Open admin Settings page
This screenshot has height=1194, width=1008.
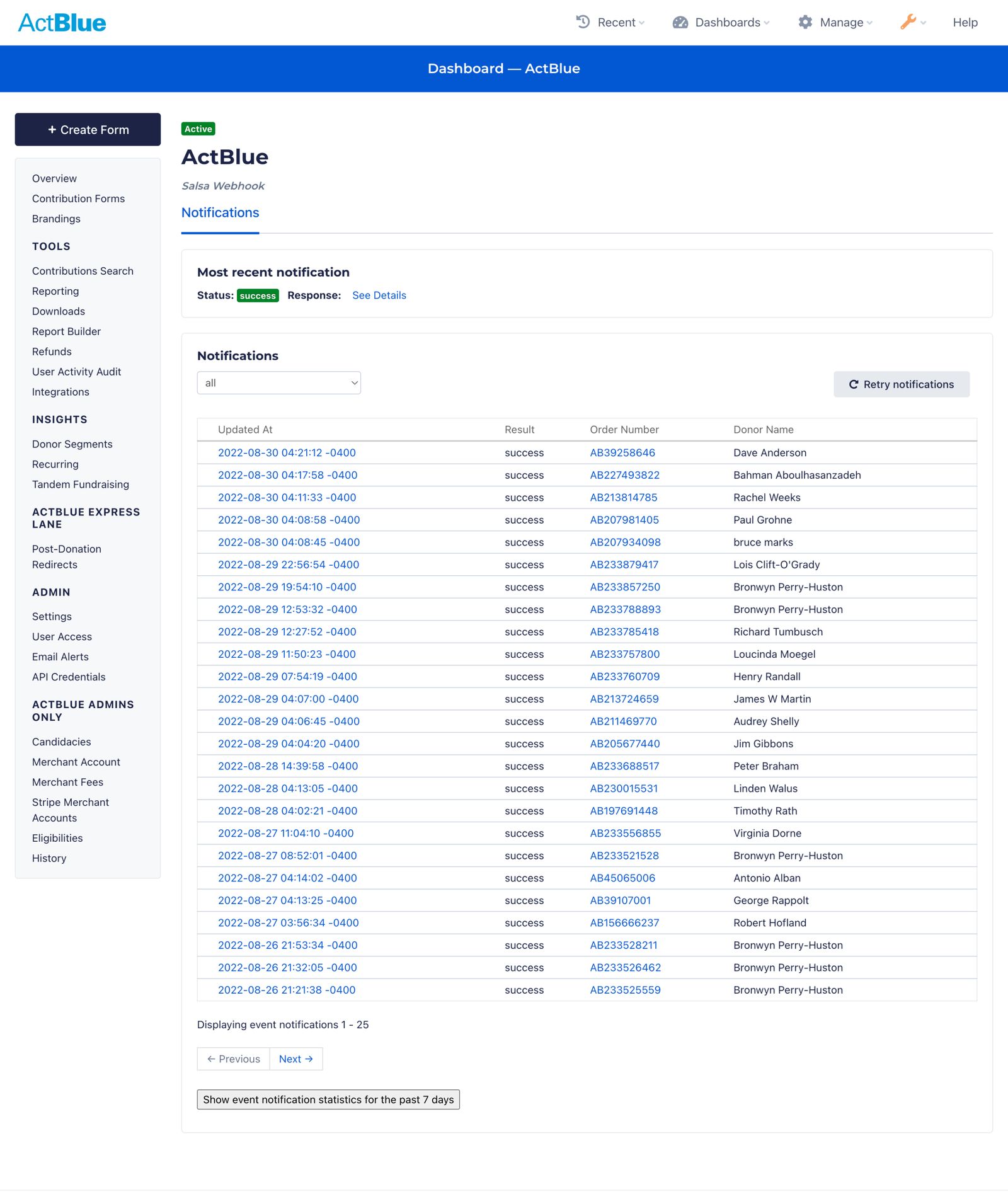52,617
